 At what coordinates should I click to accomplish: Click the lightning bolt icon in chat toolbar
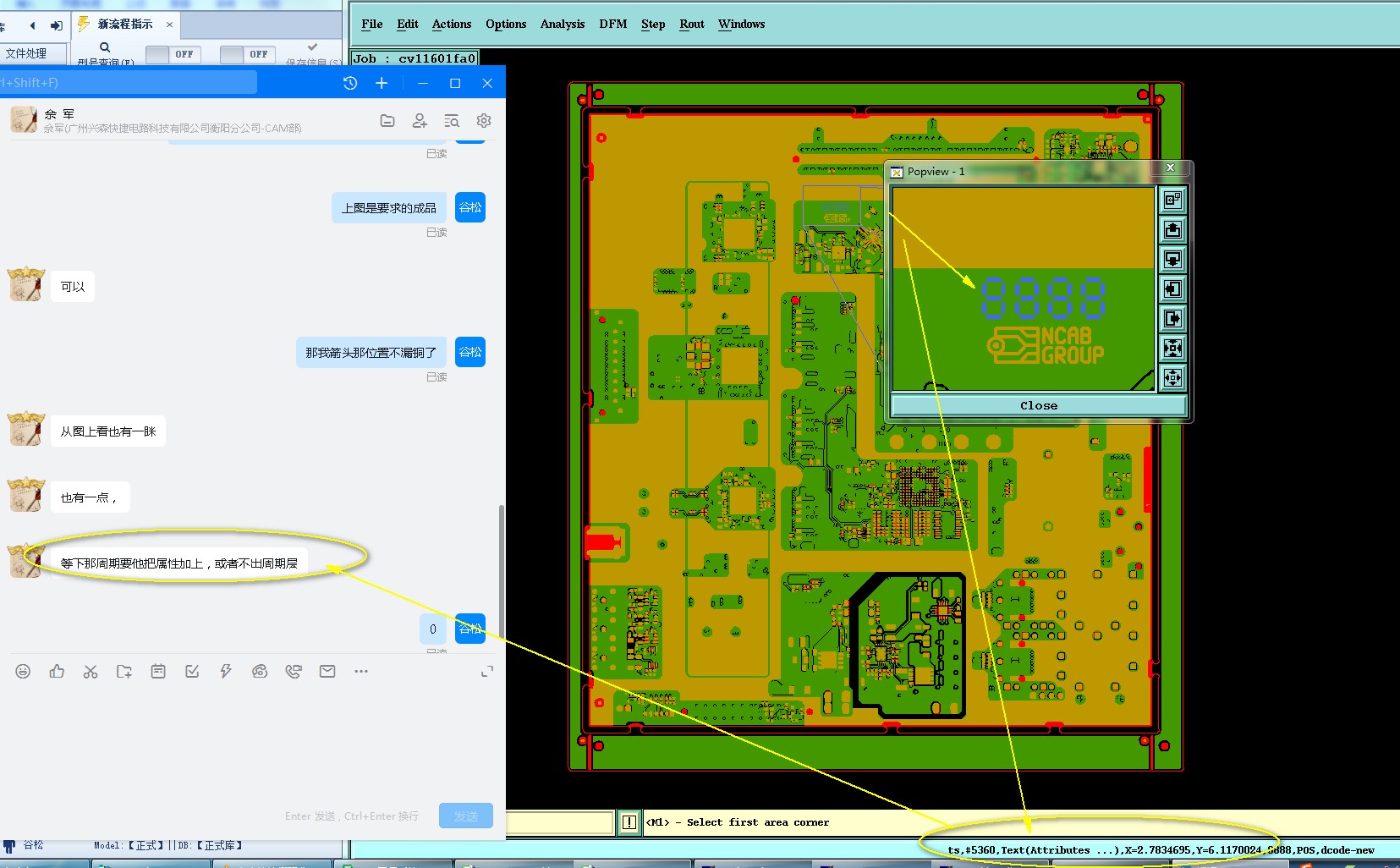(x=226, y=671)
